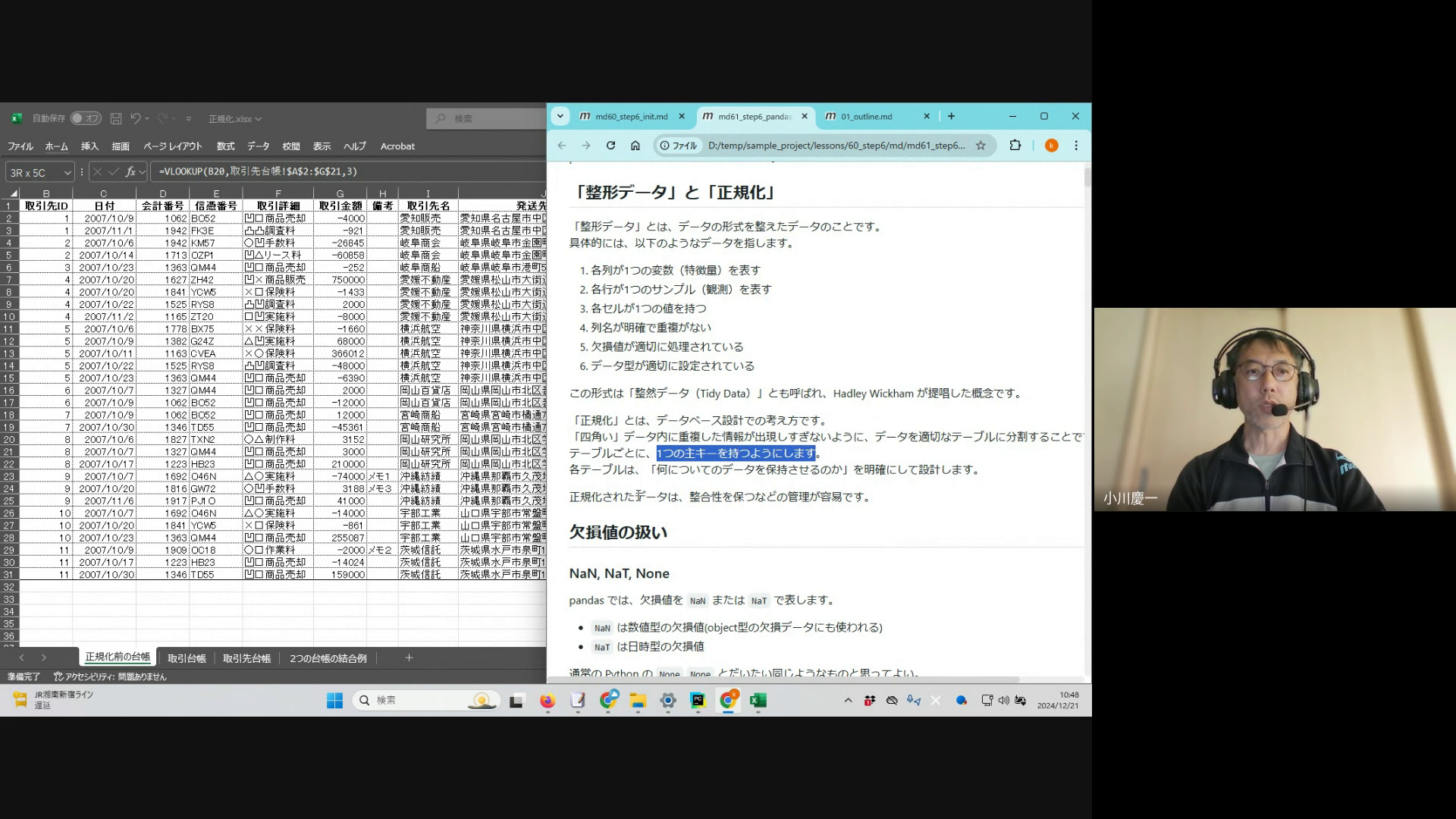1456x819 pixels.
Task: Click the Excel save icon
Action: click(116, 118)
